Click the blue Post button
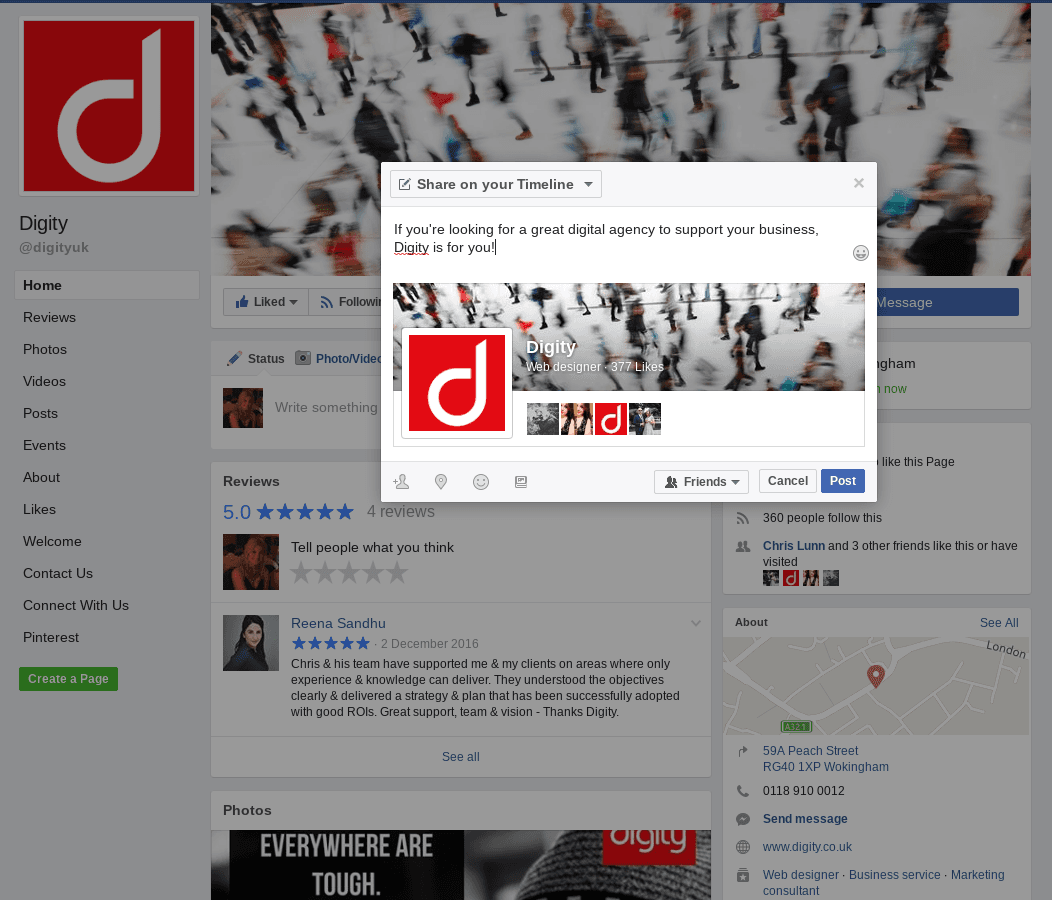This screenshot has height=900, width=1052. click(x=843, y=481)
